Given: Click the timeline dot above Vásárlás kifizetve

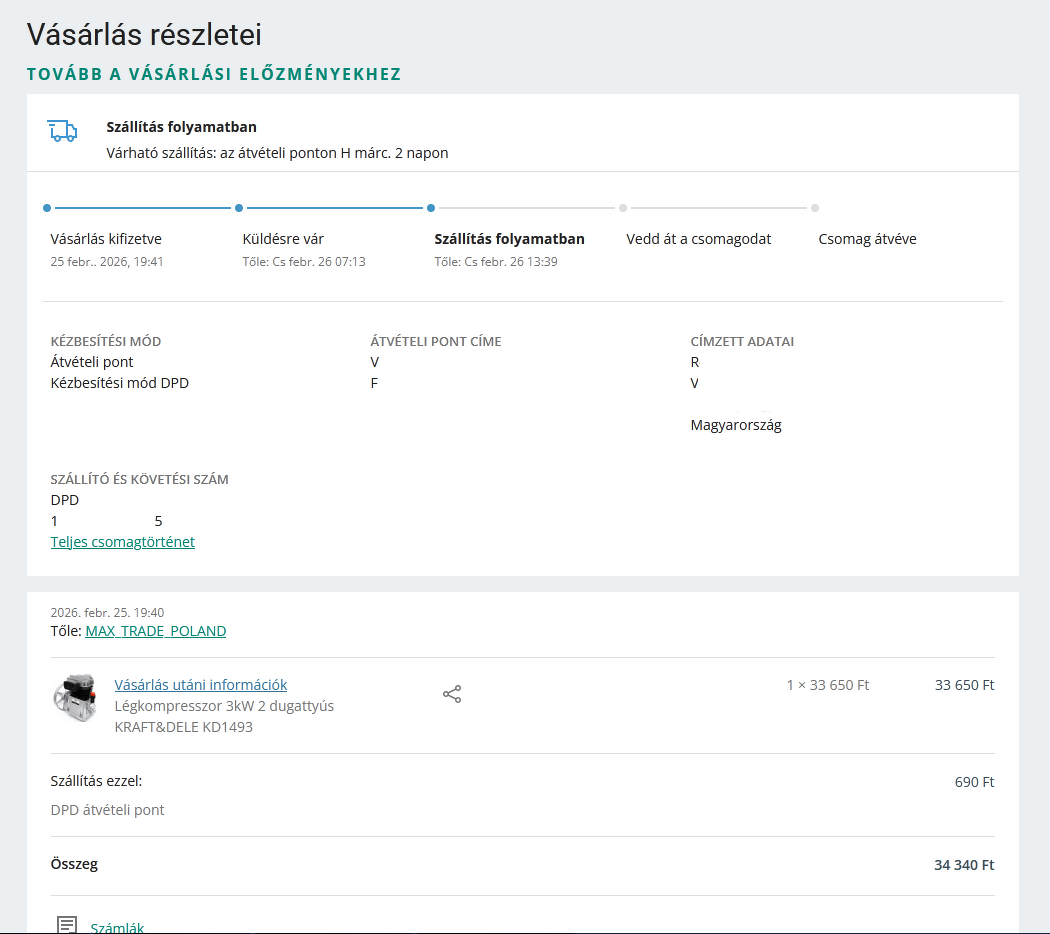Looking at the screenshot, I should tap(47, 208).
